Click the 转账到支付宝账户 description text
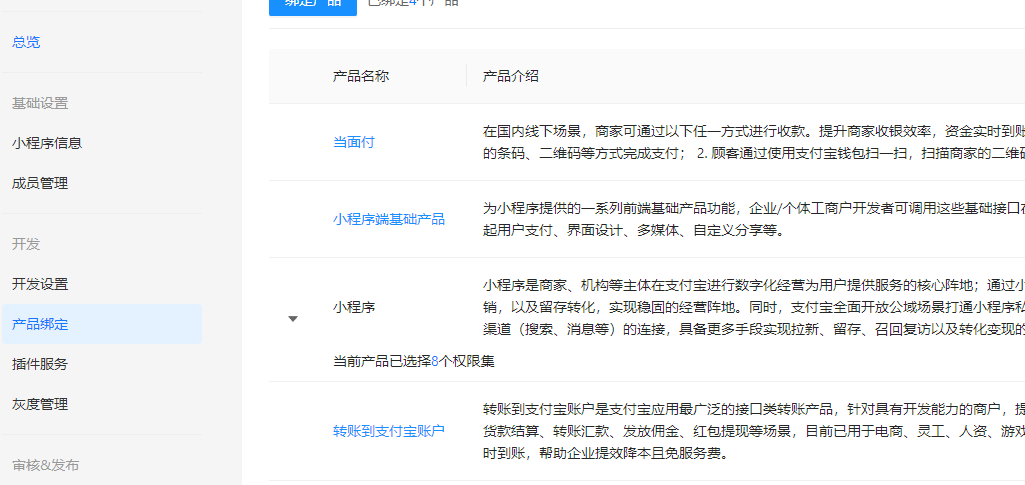The height and width of the screenshot is (485, 1025). 754,431
